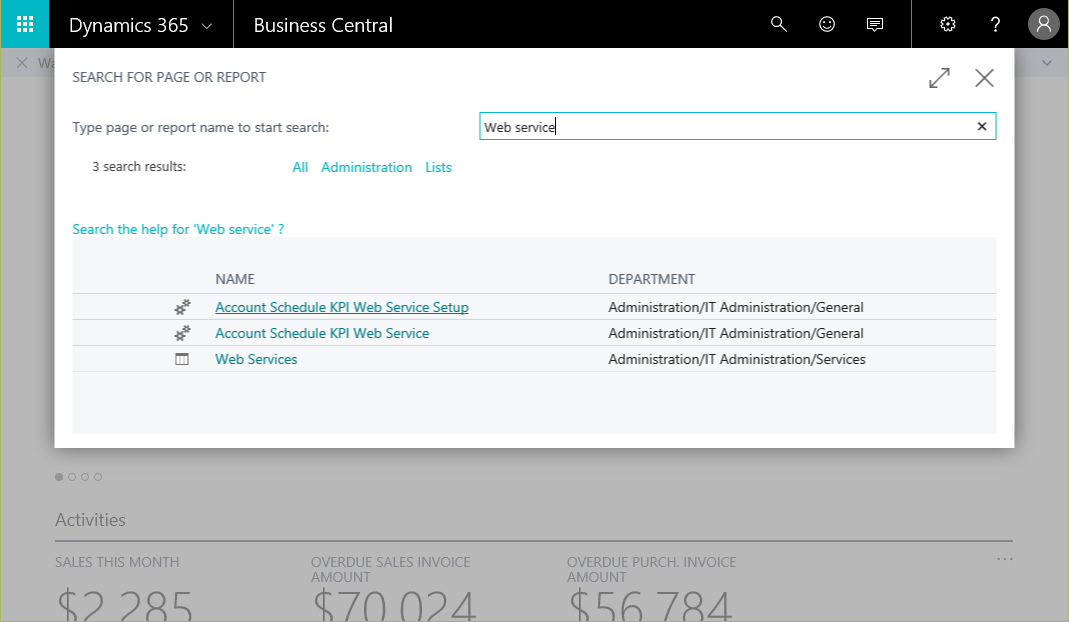The width and height of the screenshot is (1069, 622).
Task: Open Account Schedule KPI Web Service Setup
Action: (x=342, y=307)
